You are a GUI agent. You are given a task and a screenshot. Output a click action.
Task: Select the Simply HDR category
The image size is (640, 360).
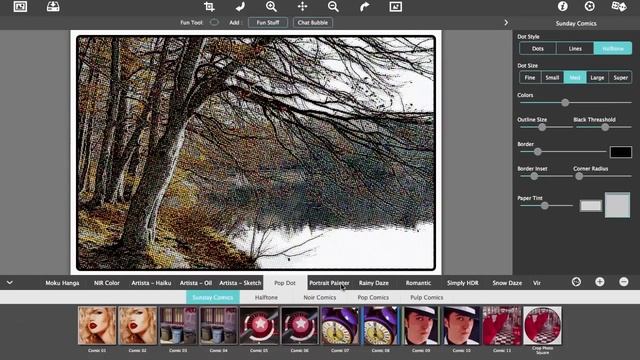coord(462,283)
